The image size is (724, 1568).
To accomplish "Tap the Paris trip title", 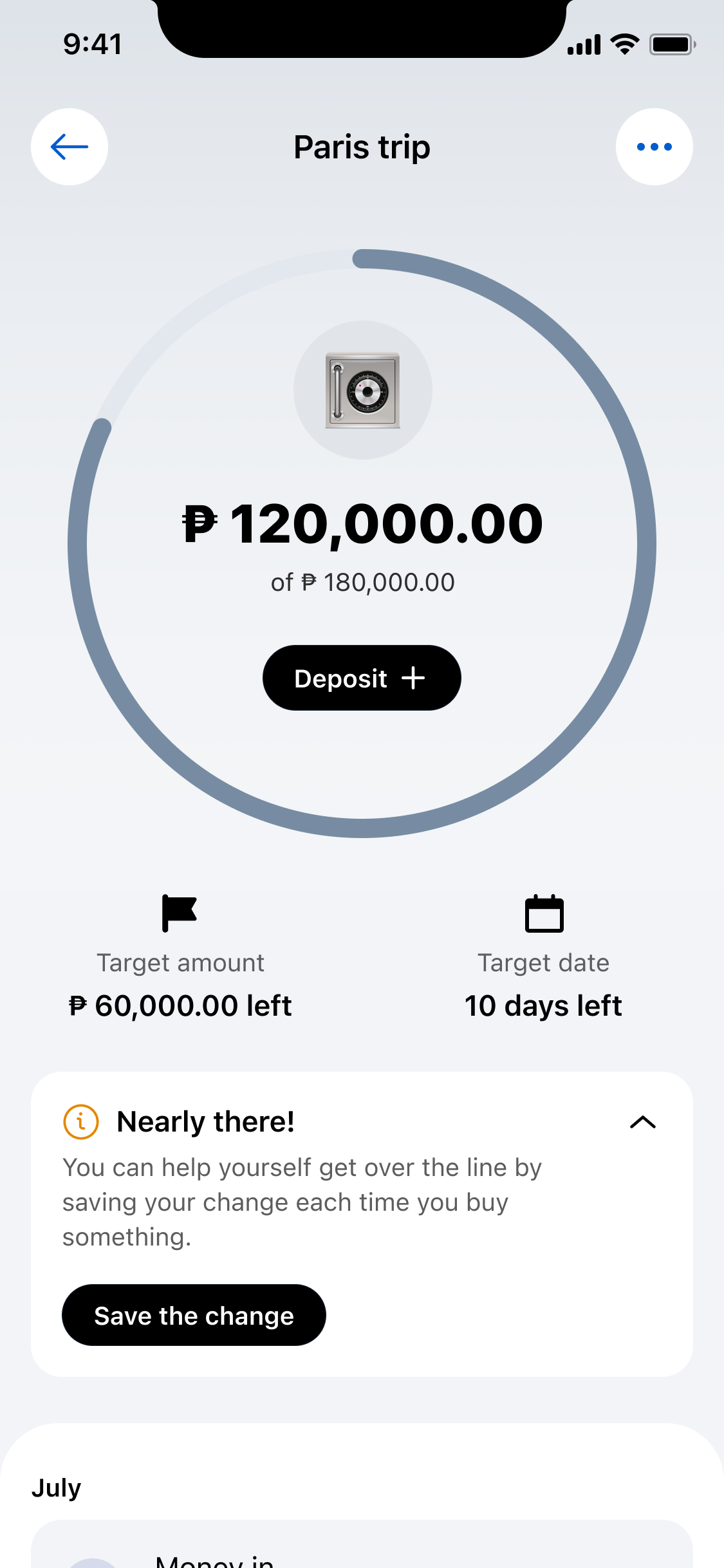I will (x=362, y=147).
